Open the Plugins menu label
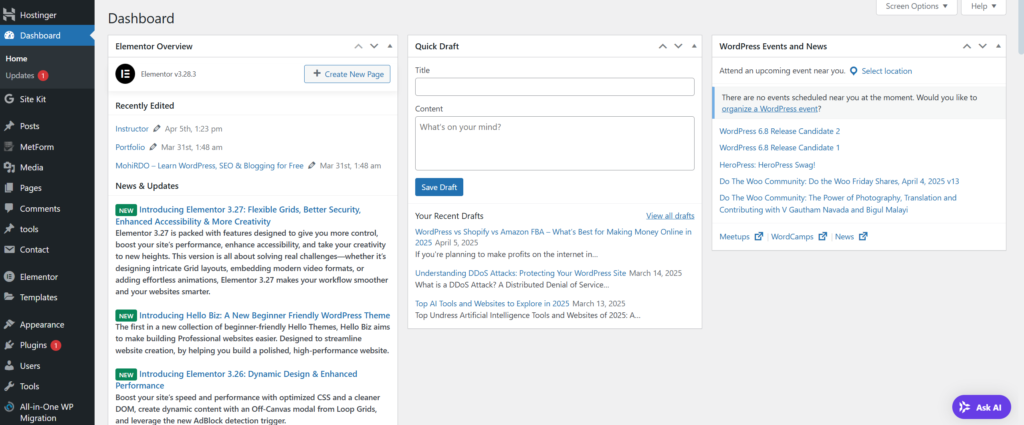The image size is (1024, 425). point(33,345)
